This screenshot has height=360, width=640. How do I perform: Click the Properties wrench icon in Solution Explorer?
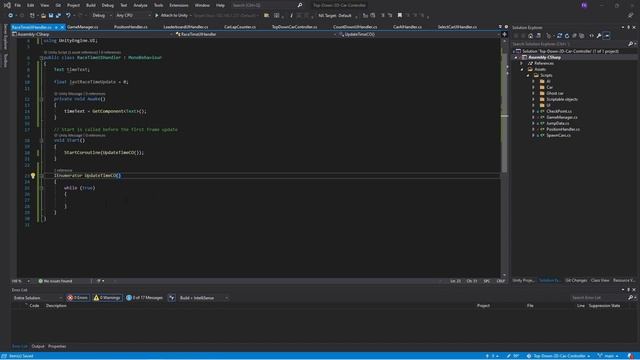(599, 36)
